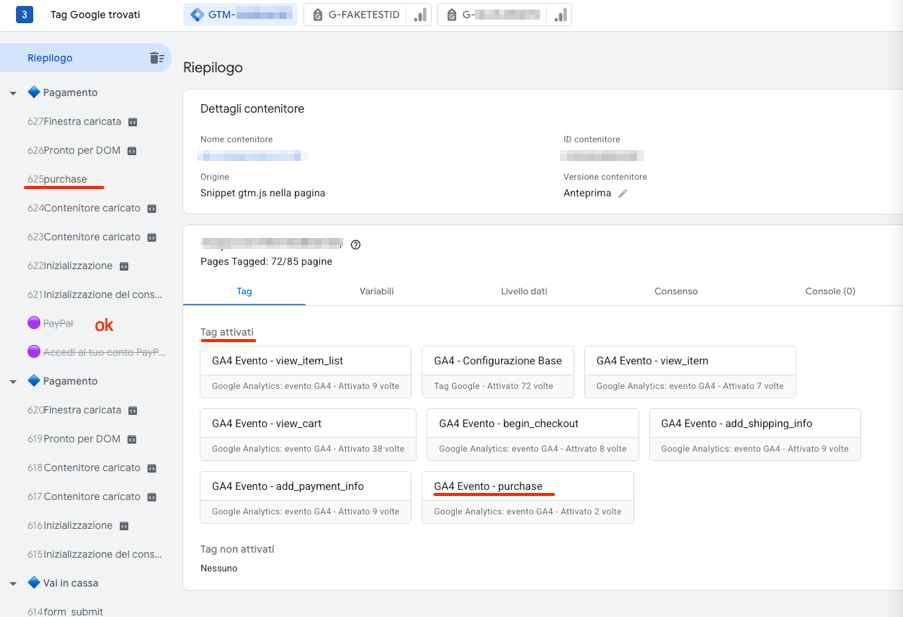Click the clear events icon beside Riepilogo
Screen dimensions: 903x617
(x=156, y=58)
